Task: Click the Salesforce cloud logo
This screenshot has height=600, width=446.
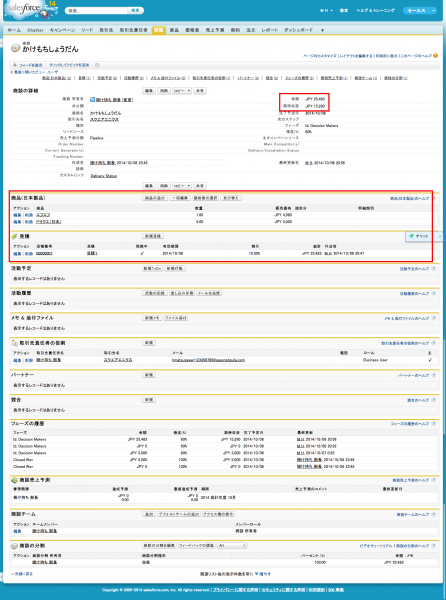Action: 27,10
